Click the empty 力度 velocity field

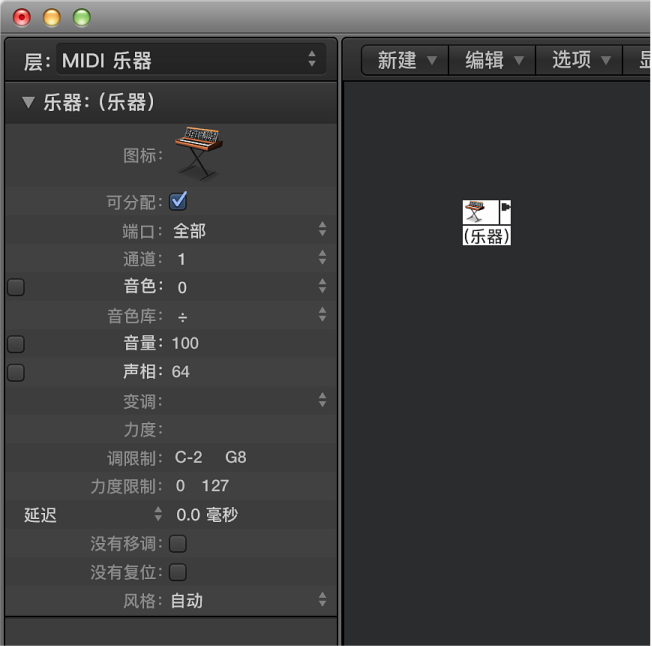(249, 429)
